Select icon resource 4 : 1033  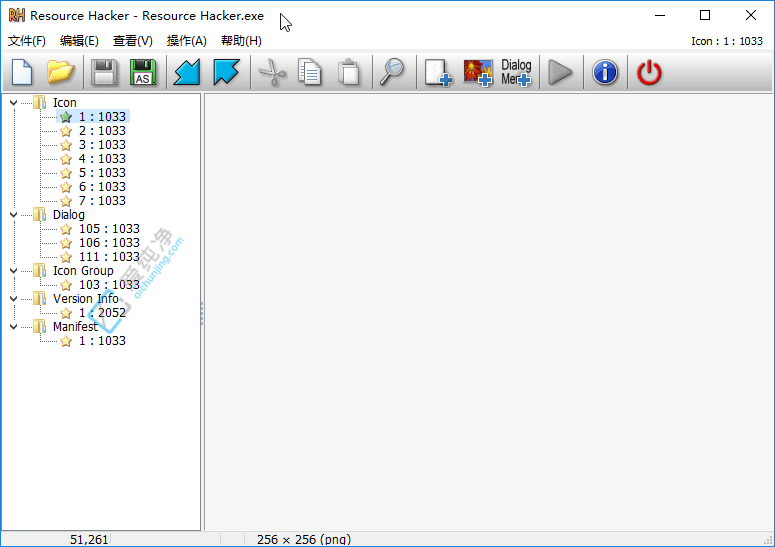pos(102,159)
